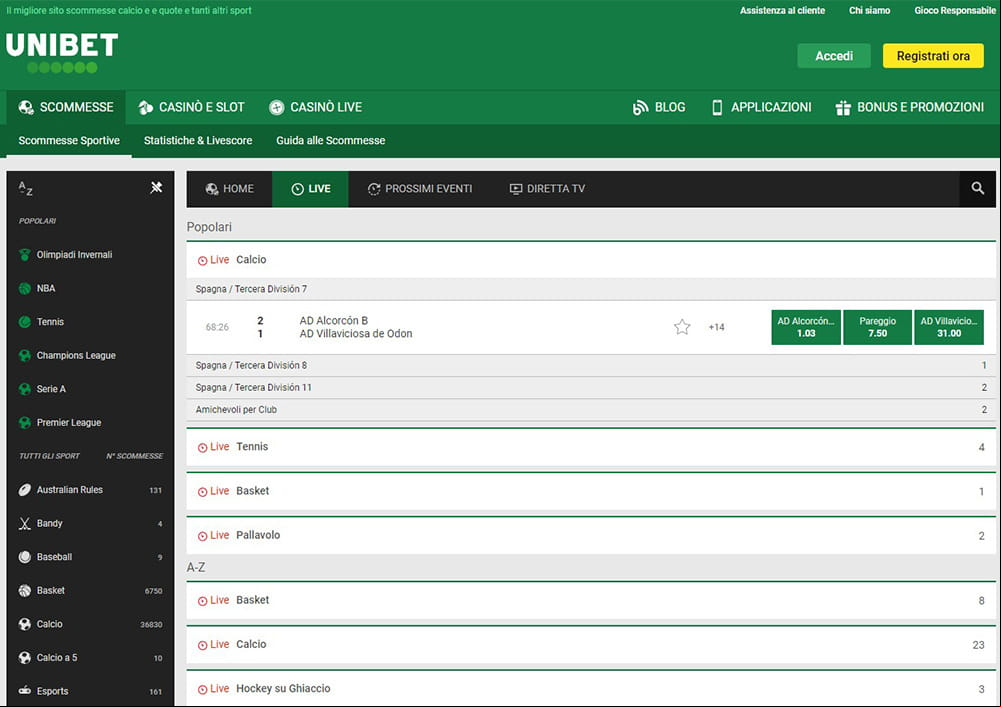
Task: Click the Applicazioni phone icon
Action: tap(717, 107)
